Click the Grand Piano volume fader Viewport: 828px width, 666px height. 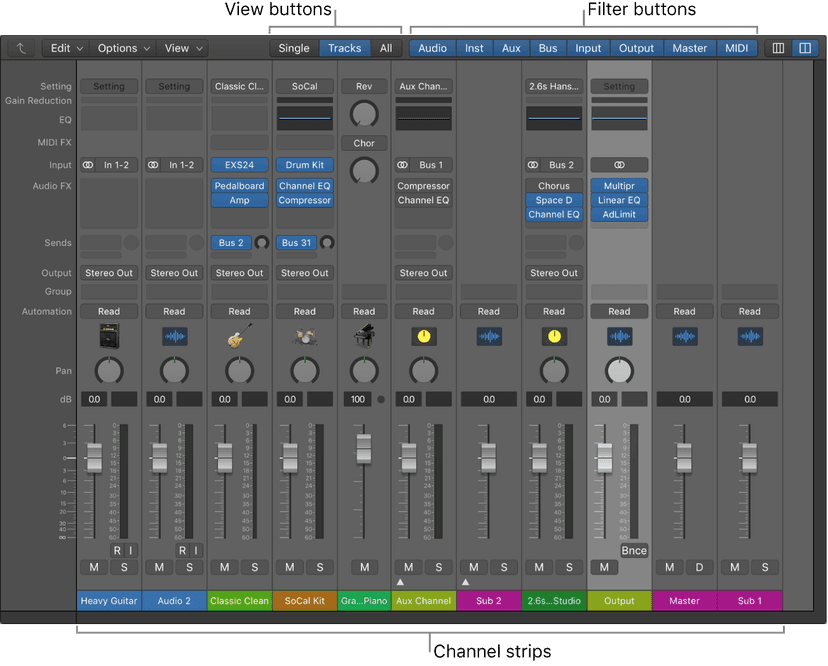[364, 448]
